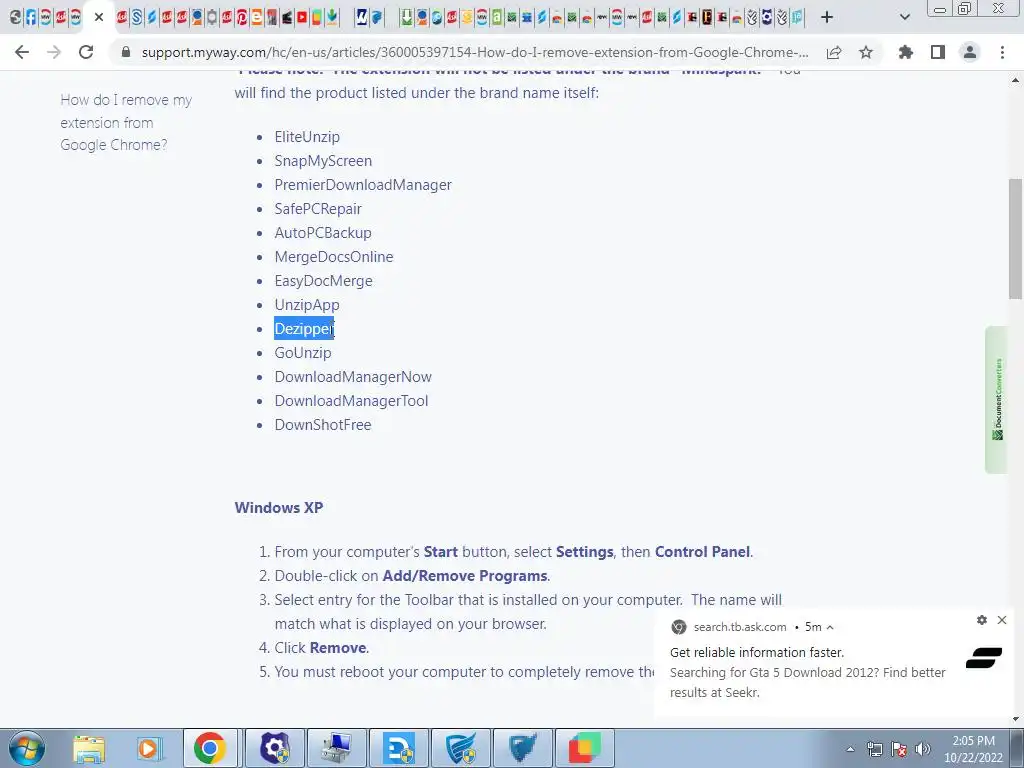The image size is (1024, 768).
Task: Open the Chrome side panel
Action: [938, 52]
